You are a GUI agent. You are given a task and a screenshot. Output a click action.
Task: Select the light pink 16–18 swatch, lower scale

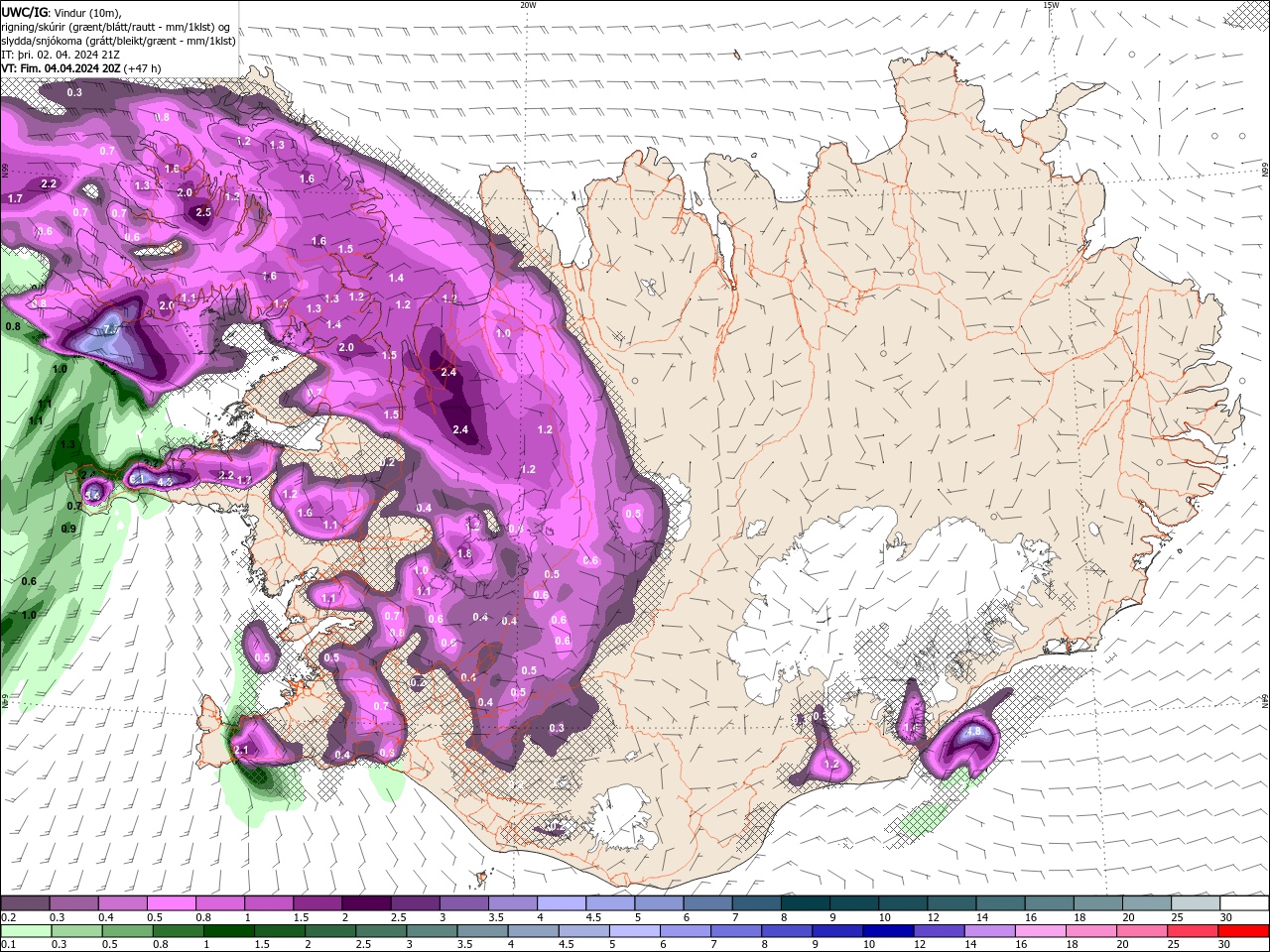click(1042, 931)
